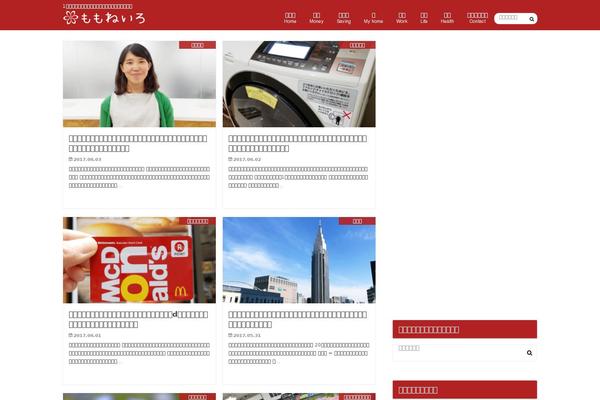Screen dimensions: 600x400
Task: Click the category tag on washing machine card
Action: [x=357, y=45]
